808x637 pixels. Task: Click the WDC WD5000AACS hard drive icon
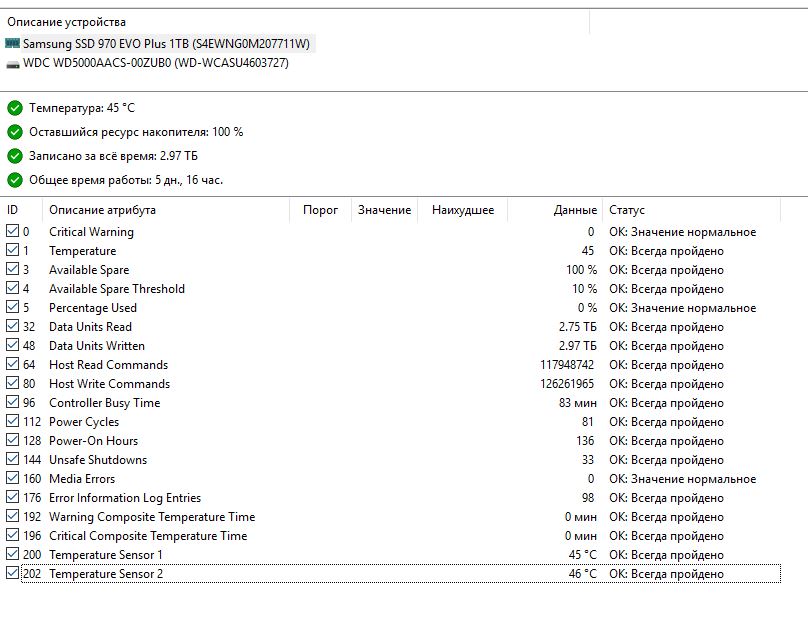click(x=12, y=64)
